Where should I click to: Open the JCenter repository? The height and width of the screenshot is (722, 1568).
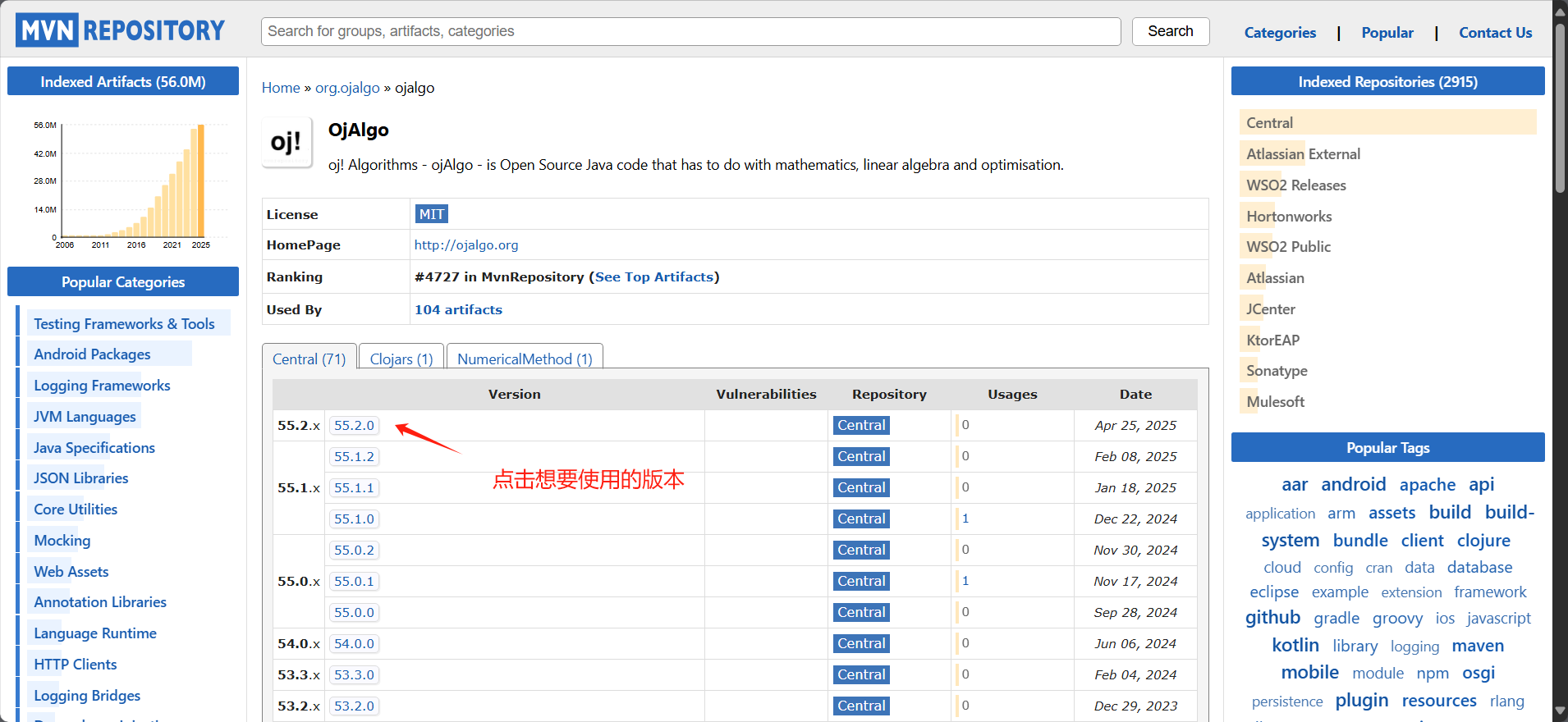pyautogui.click(x=1270, y=309)
